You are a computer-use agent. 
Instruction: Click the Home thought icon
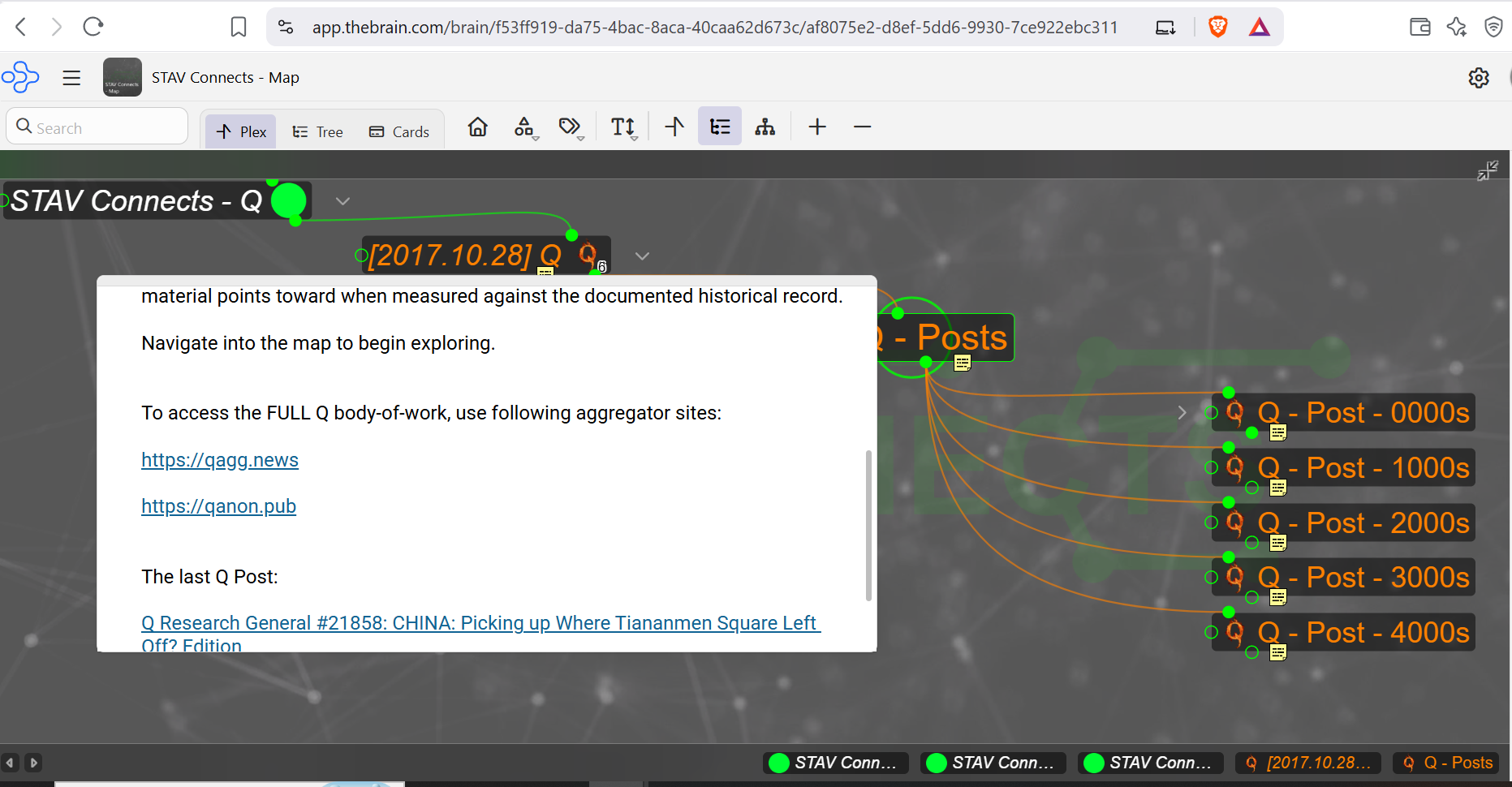478,127
